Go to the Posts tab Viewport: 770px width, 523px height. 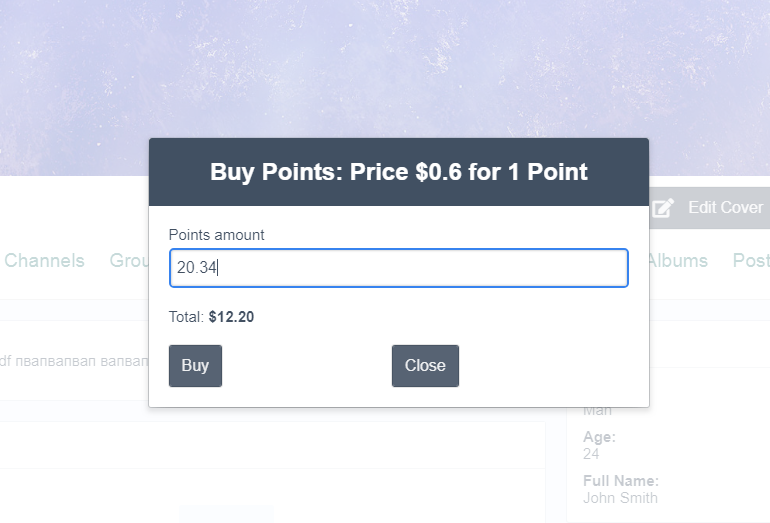tap(751, 261)
